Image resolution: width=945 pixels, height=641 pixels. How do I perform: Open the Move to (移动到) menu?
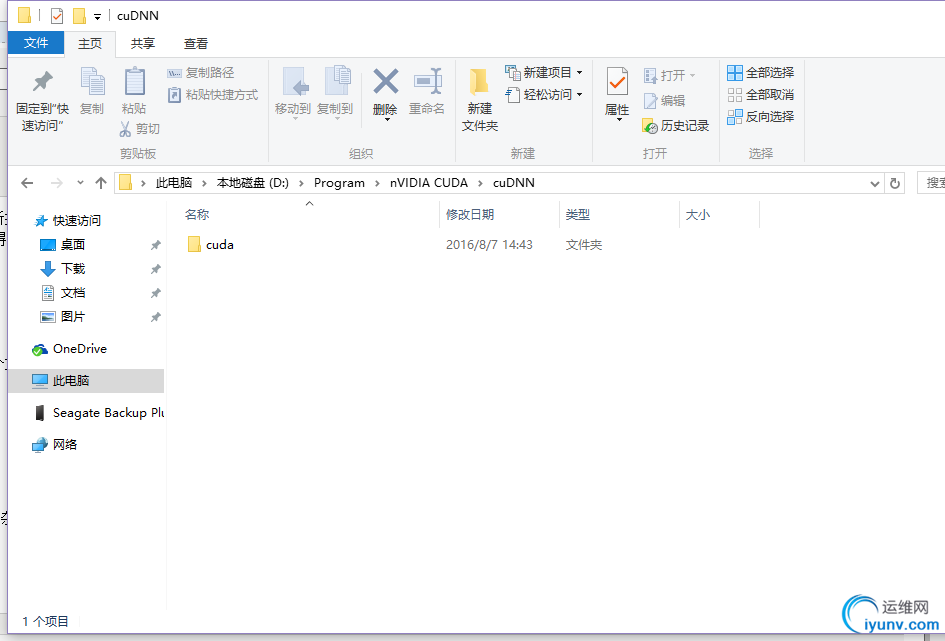click(293, 93)
